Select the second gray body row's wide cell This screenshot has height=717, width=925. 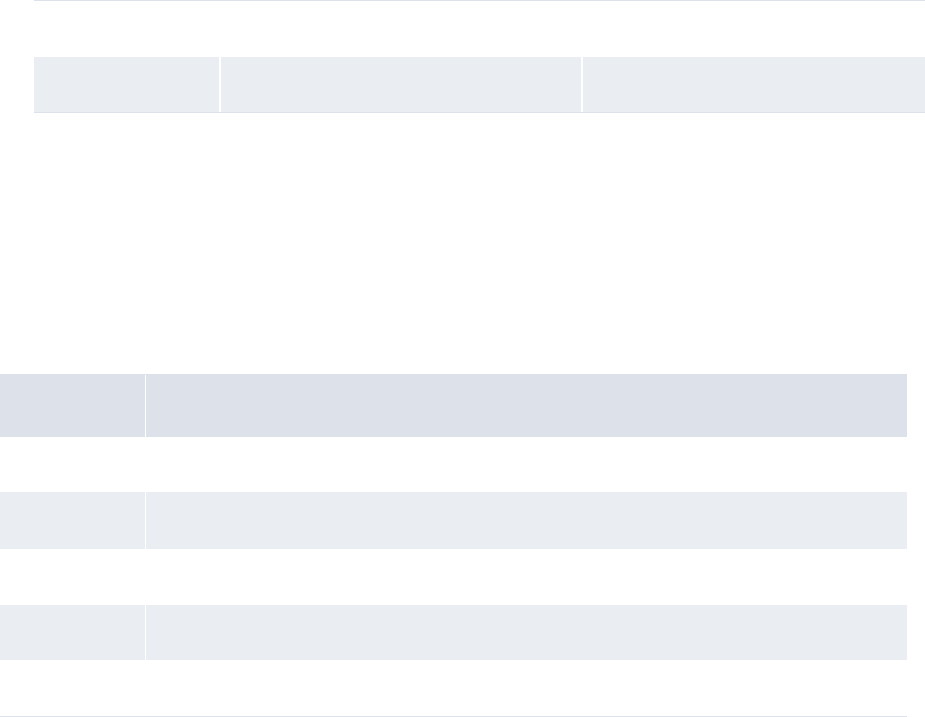tap(526, 632)
